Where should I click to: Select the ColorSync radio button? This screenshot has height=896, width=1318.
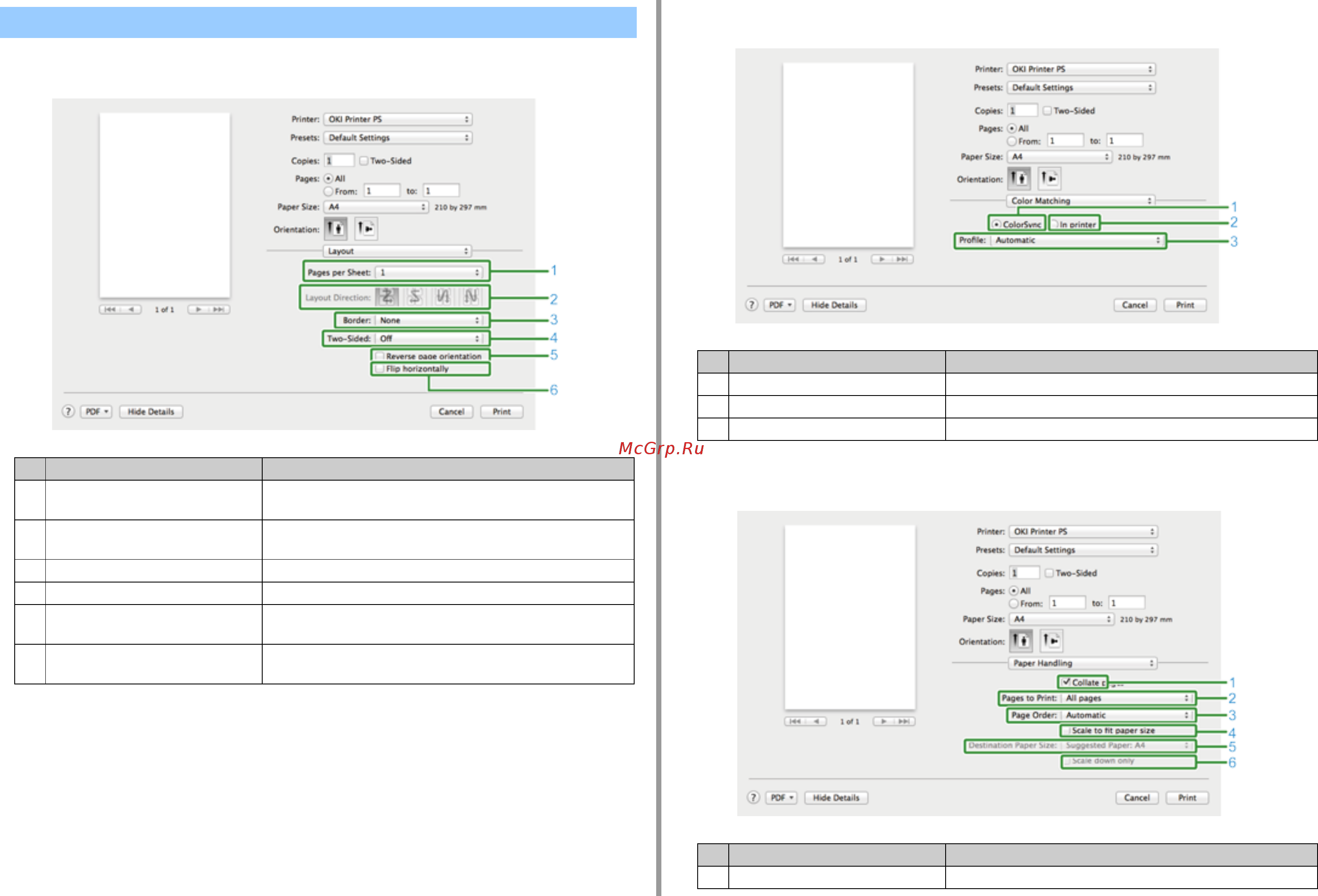(x=997, y=225)
